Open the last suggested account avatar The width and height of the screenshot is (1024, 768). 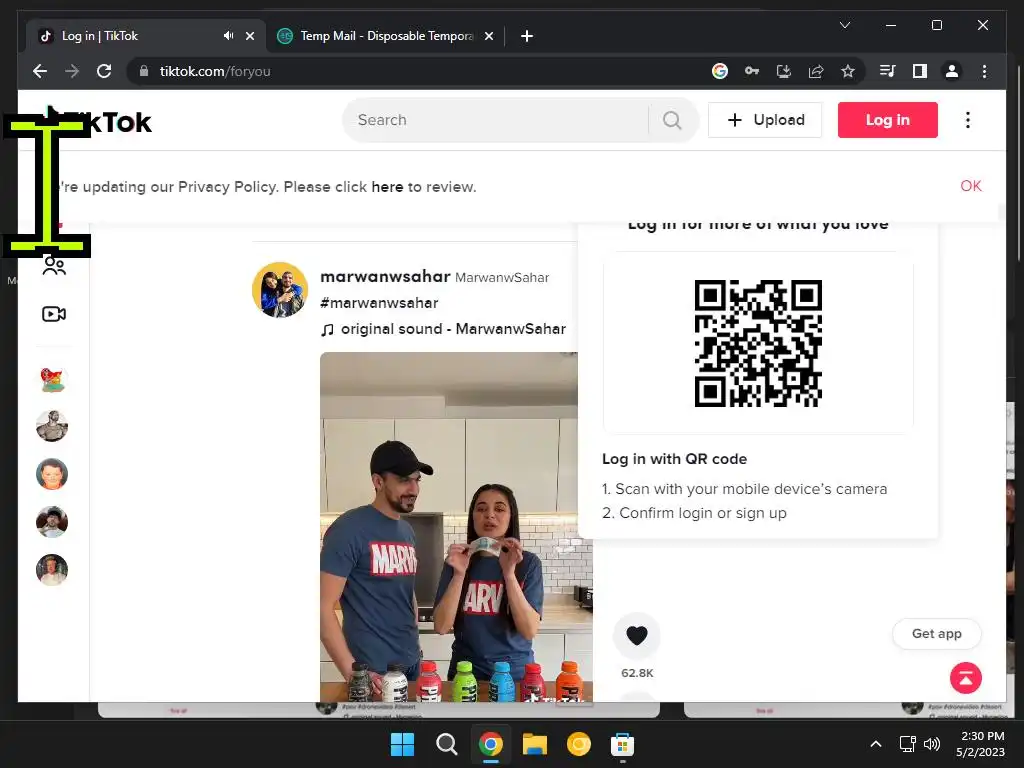(x=52, y=569)
